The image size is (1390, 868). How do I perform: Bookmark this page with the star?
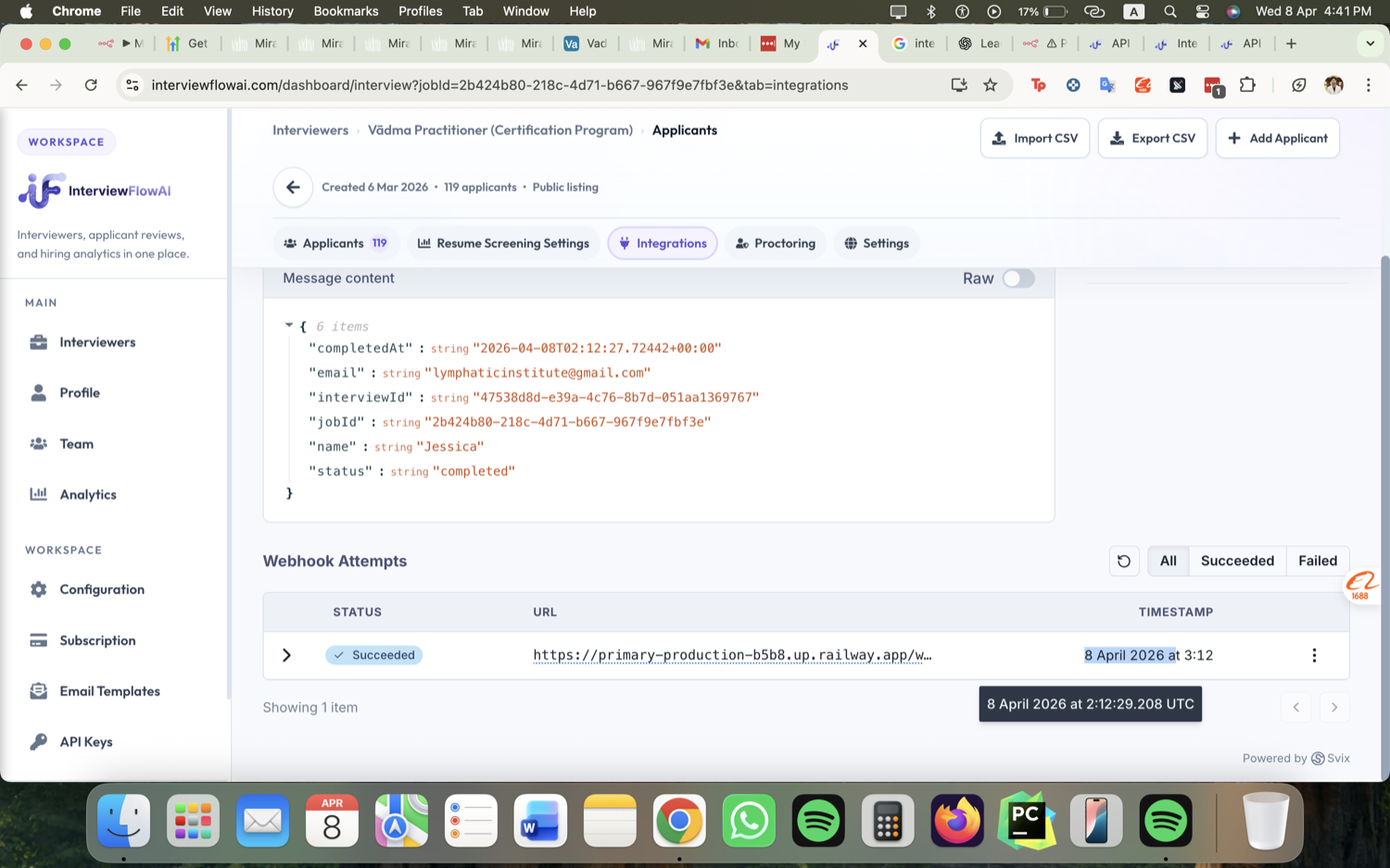click(991, 85)
